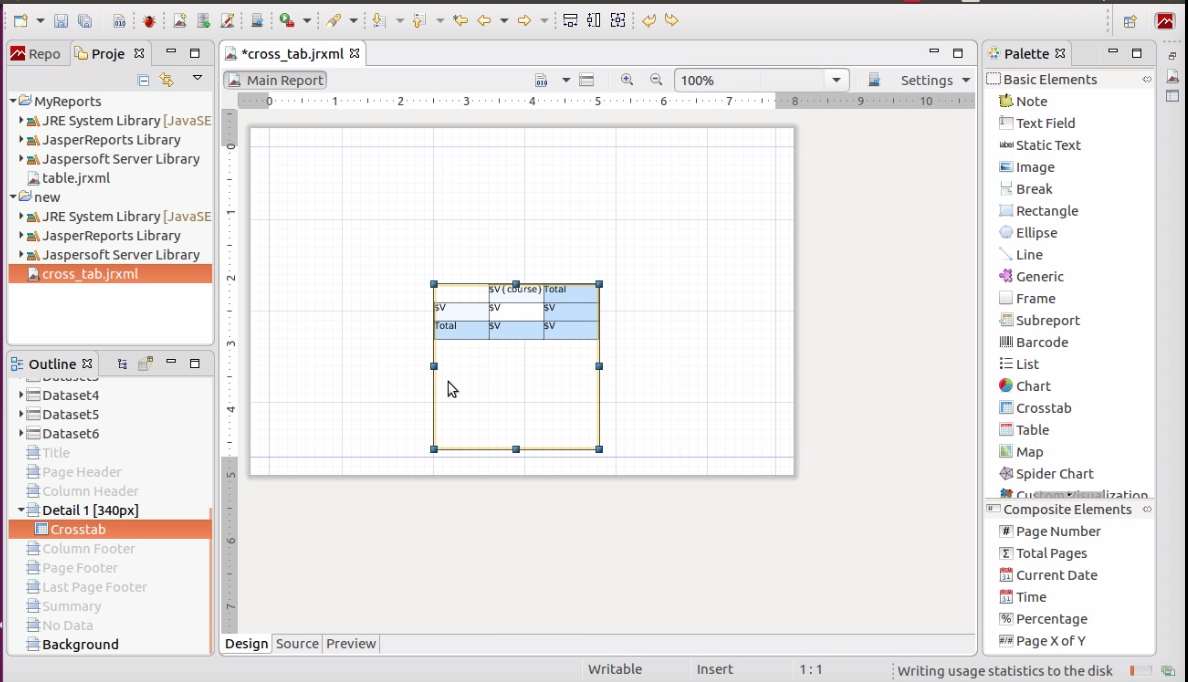Toggle outline thumbnail view icon
This screenshot has width=1188, height=682.
(x=145, y=364)
